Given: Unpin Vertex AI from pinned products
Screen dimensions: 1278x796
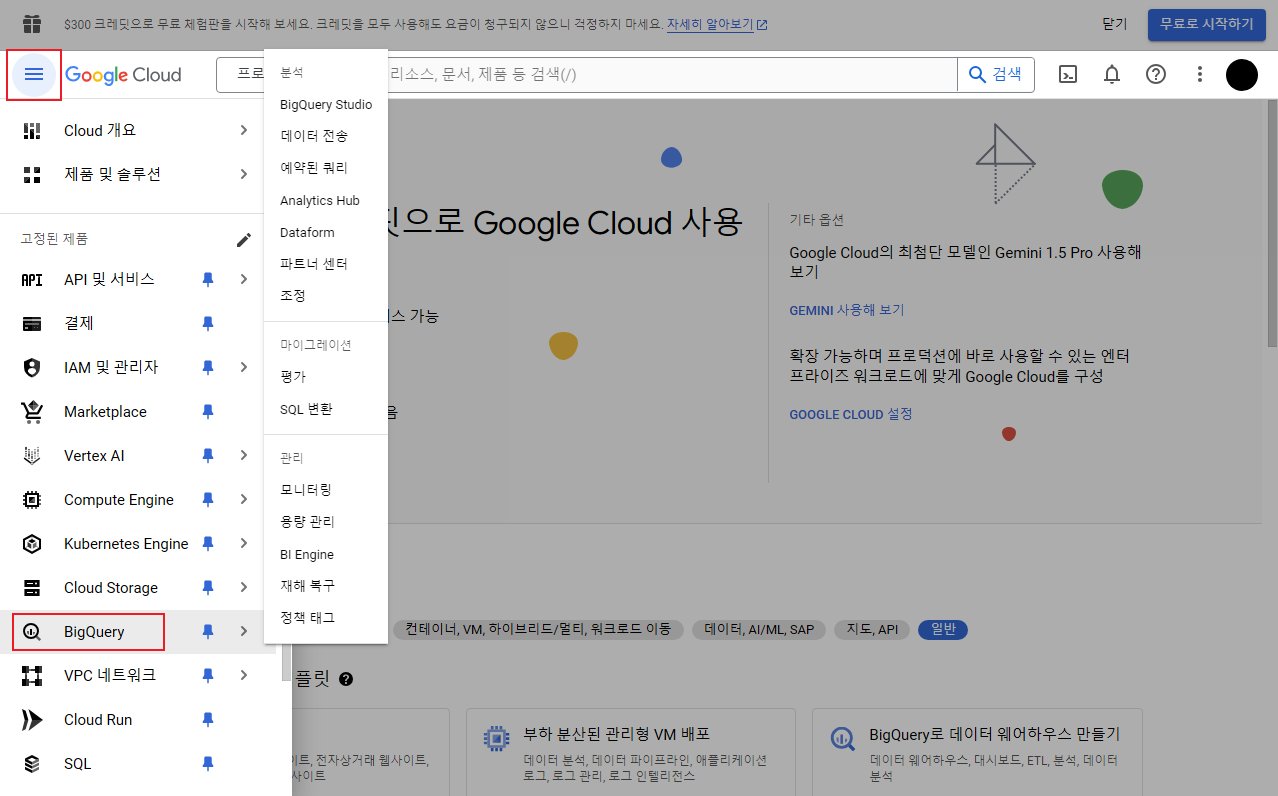Looking at the screenshot, I should 208,456.
